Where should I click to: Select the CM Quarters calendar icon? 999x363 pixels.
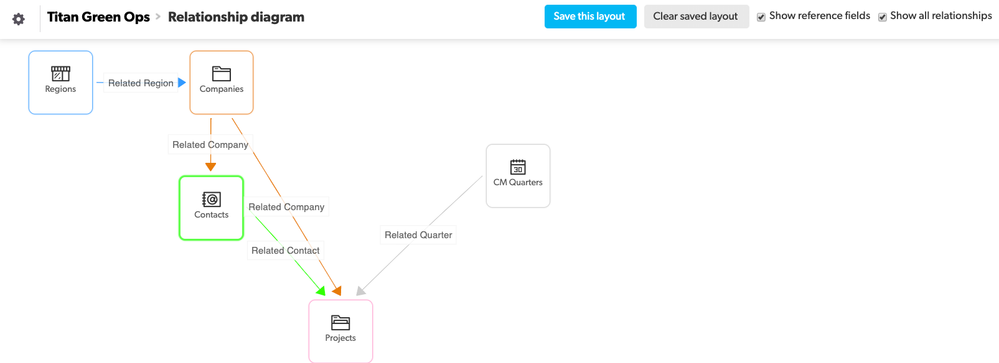point(518,167)
